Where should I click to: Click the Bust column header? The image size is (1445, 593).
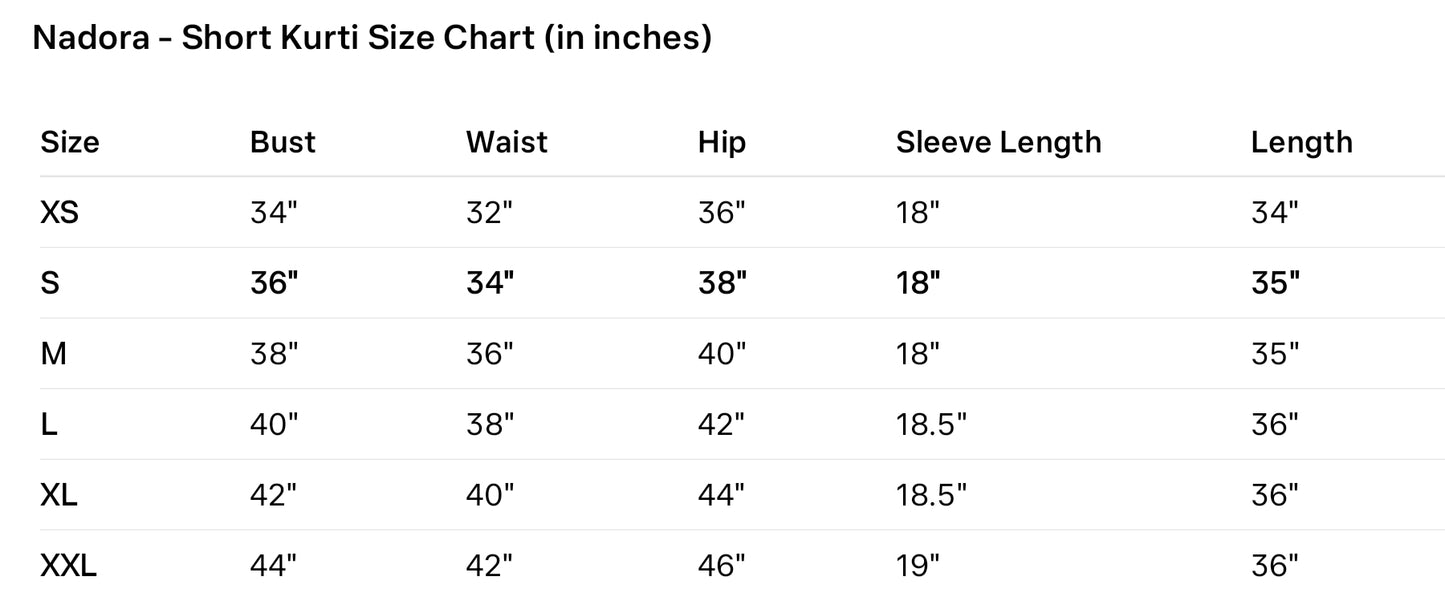pos(282,142)
